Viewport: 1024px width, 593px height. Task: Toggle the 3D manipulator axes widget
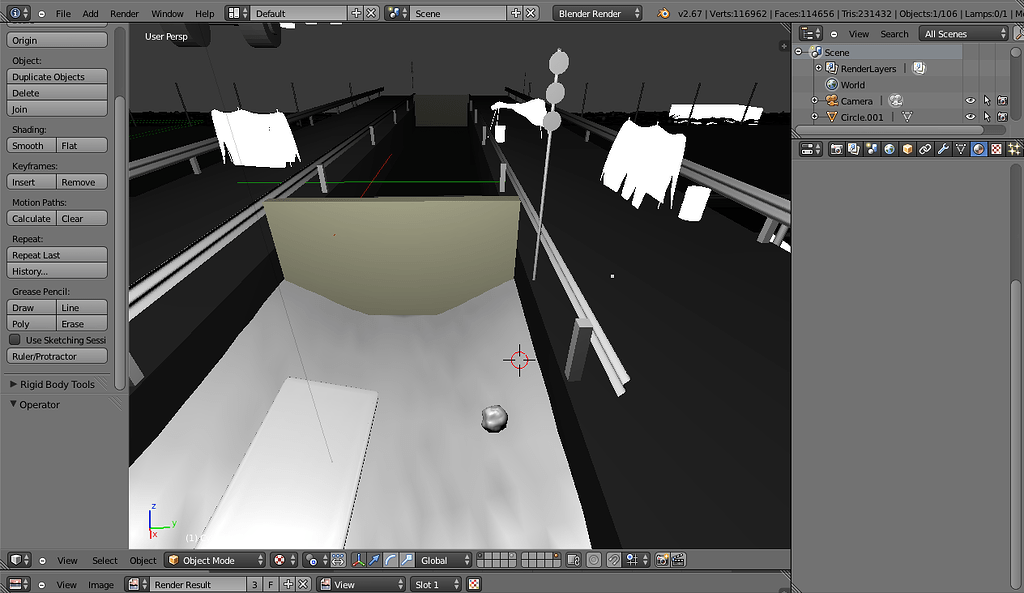click(358, 560)
